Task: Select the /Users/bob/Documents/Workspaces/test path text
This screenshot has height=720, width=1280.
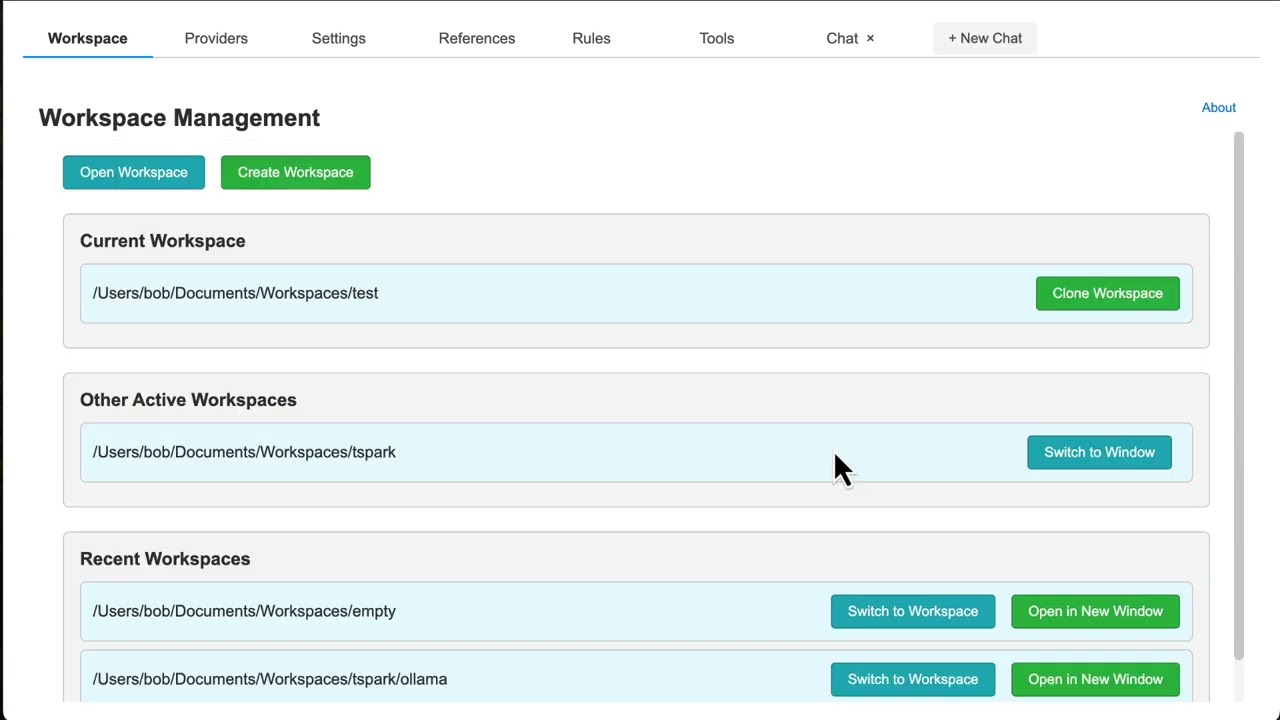Action: click(235, 293)
